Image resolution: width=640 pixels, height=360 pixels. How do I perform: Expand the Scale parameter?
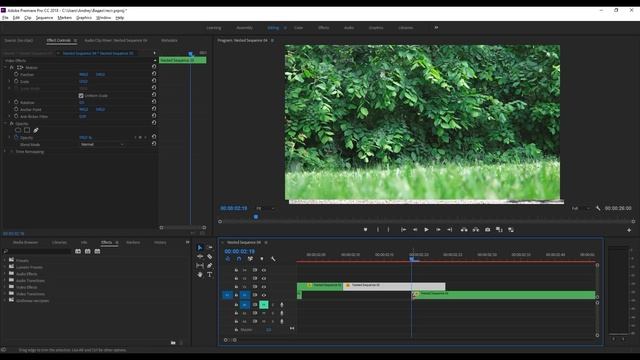[9, 82]
